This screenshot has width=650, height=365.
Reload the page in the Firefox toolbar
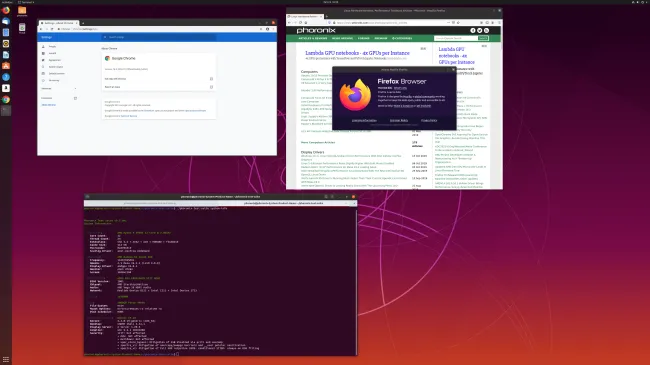tap(301, 22)
